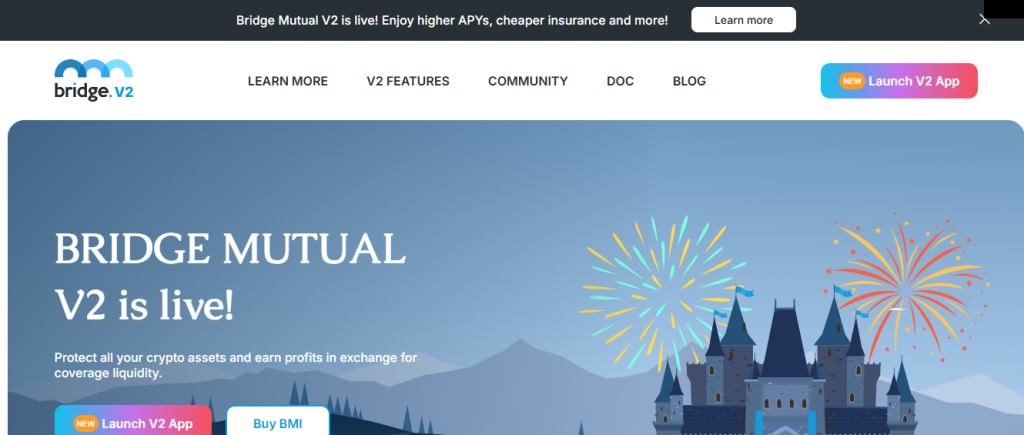The image size is (1024, 435).
Task: Open the LEARN MORE navigation item
Action: click(x=287, y=81)
